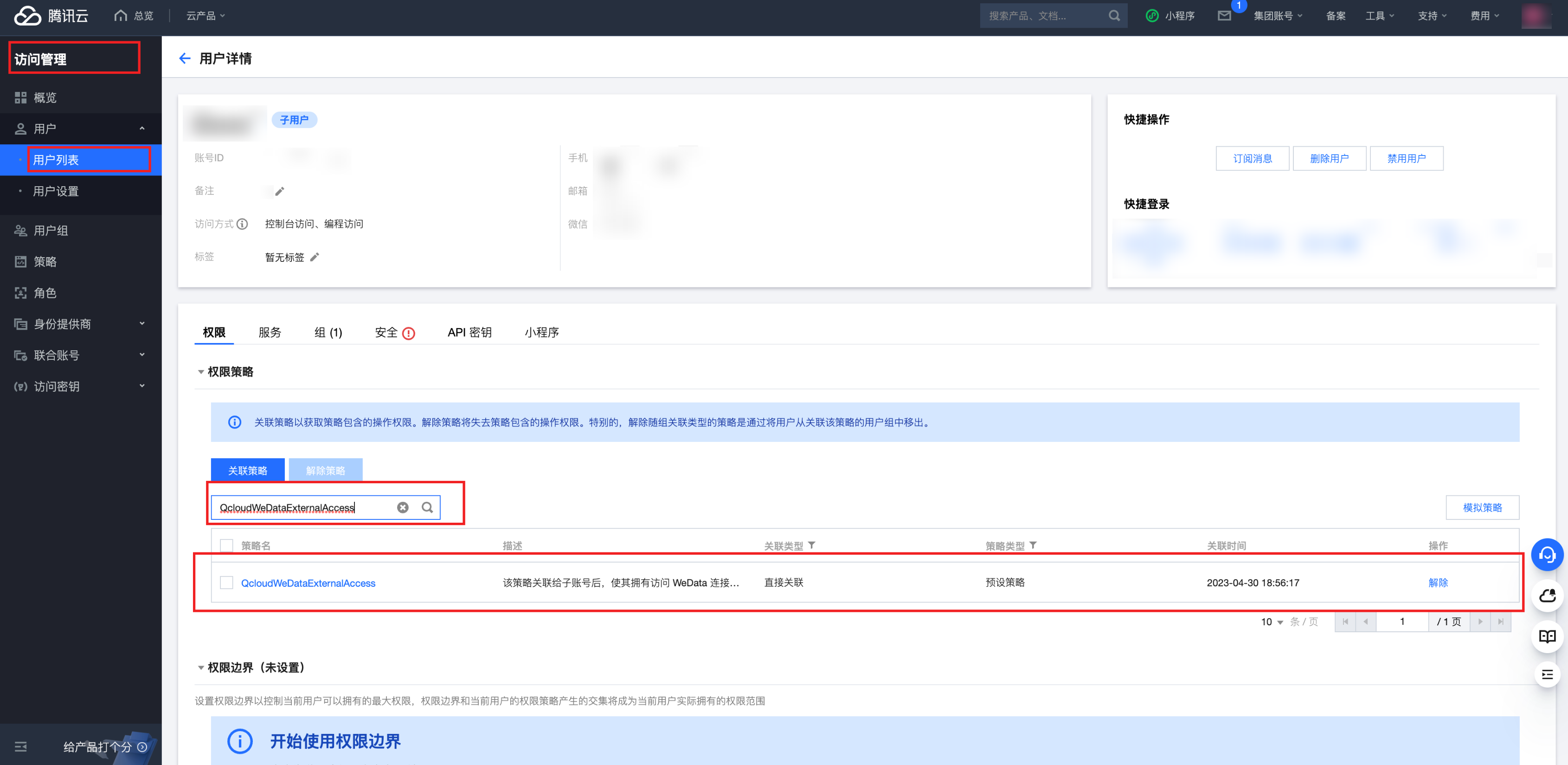Open the 10 条/页 page size dropdown
1568x765 pixels.
tap(1272, 621)
